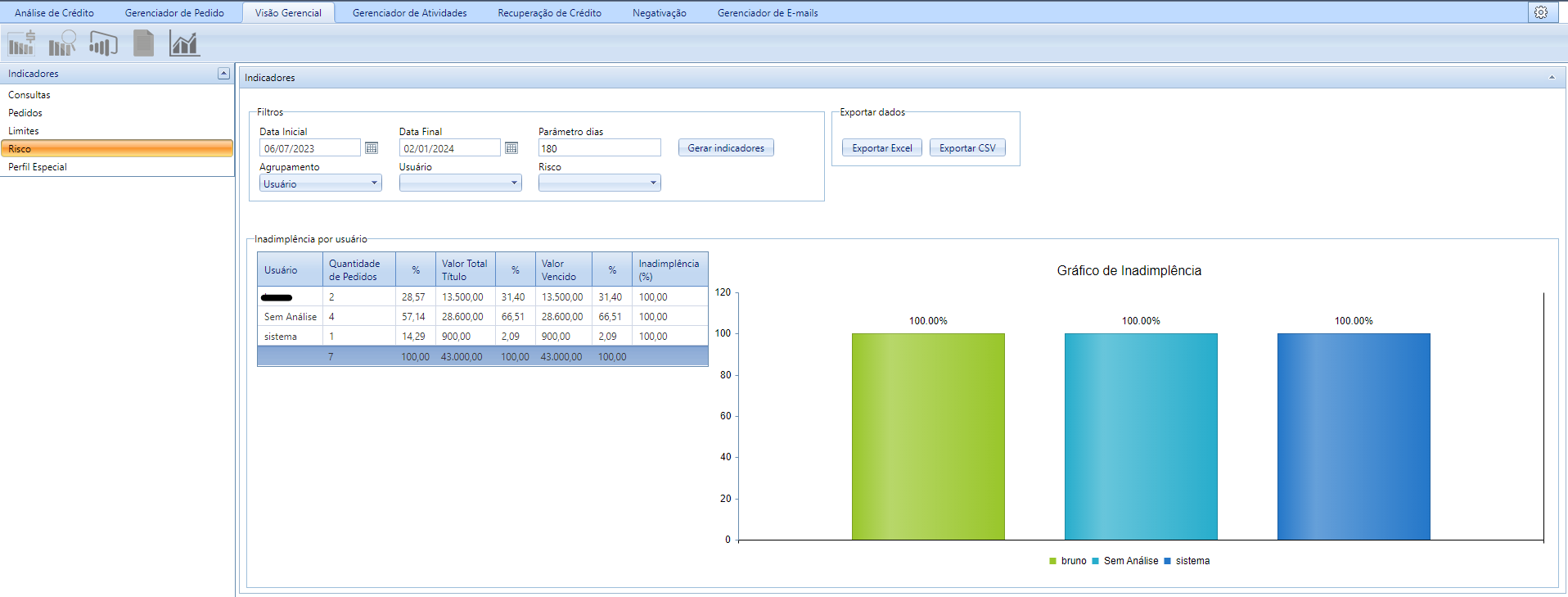Collapse the Indicadores sidebar panel
Screen dimensions: 1568x597
click(x=223, y=74)
